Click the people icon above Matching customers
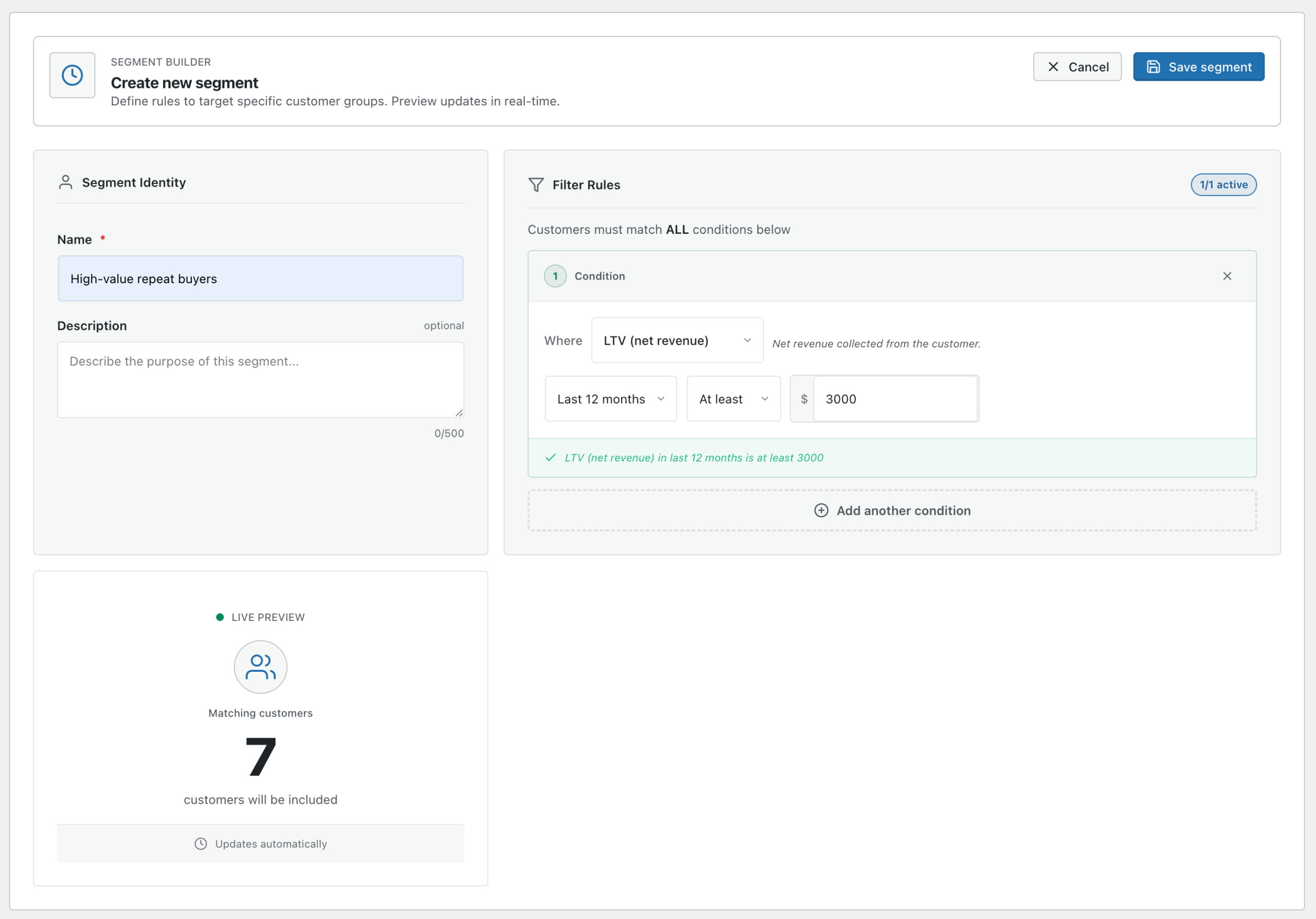The width and height of the screenshot is (1316, 919). [x=260, y=666]
